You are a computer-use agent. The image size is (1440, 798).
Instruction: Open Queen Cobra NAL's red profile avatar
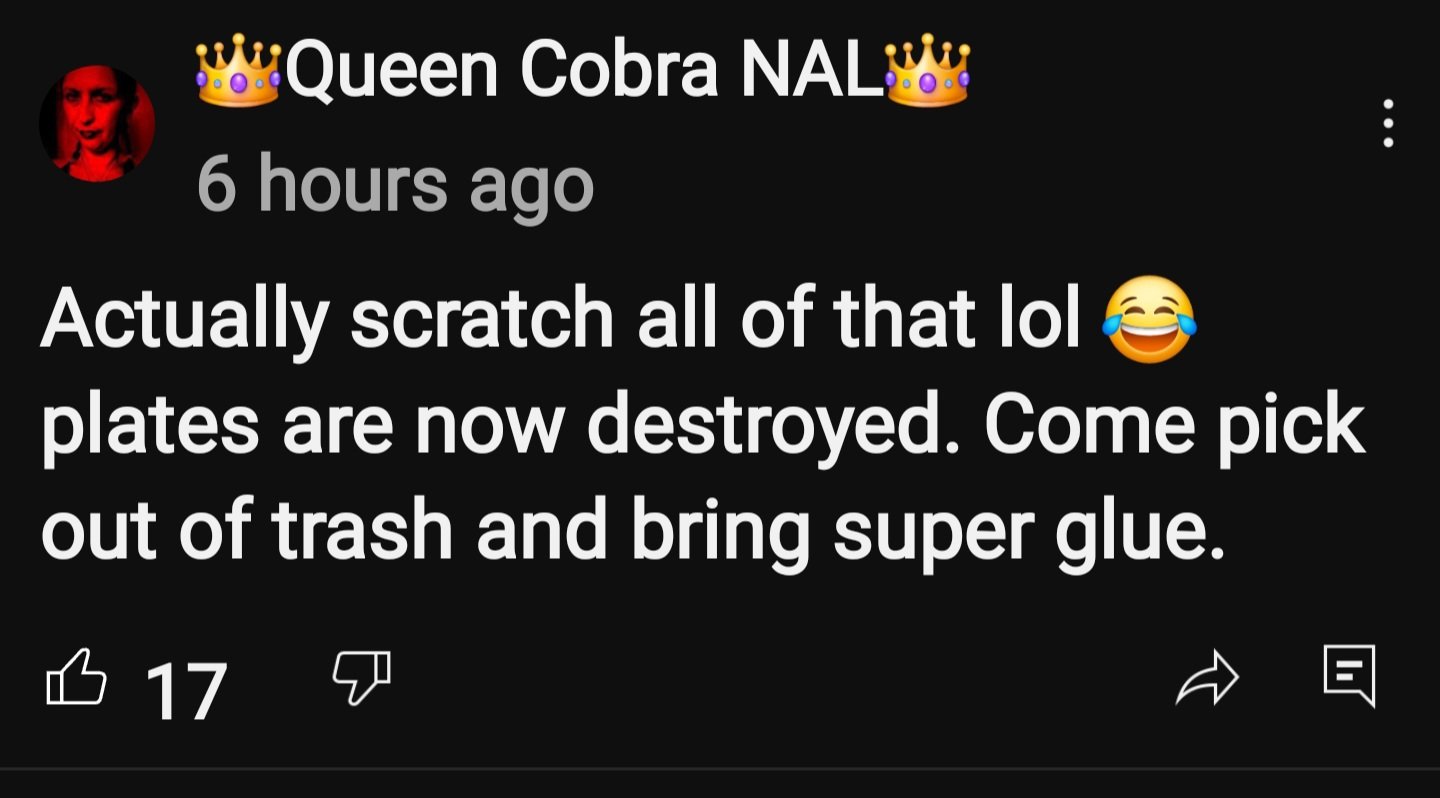(97, 123)
